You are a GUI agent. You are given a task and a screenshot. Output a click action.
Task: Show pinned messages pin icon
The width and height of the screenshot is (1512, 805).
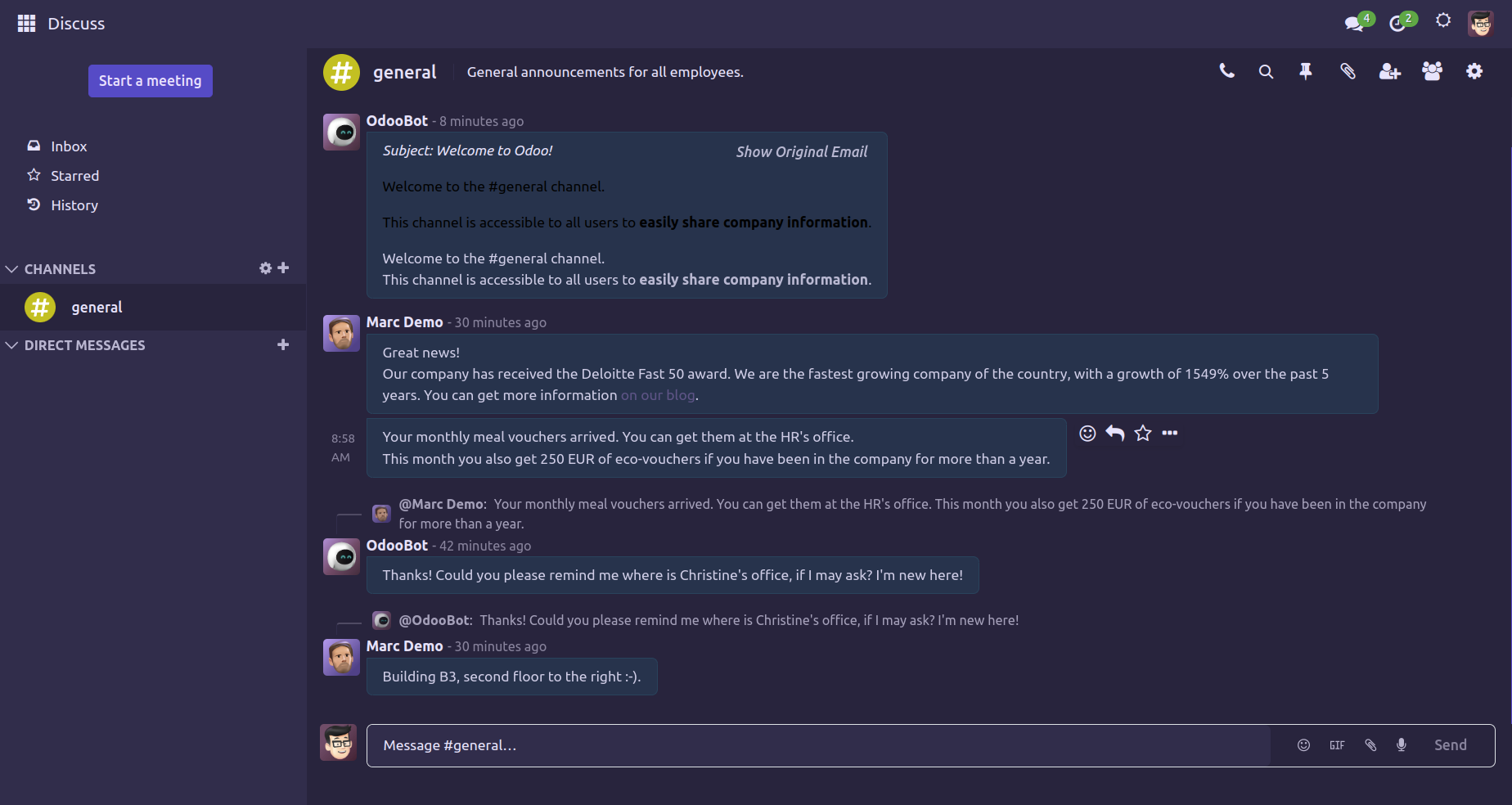point(1306,72)
